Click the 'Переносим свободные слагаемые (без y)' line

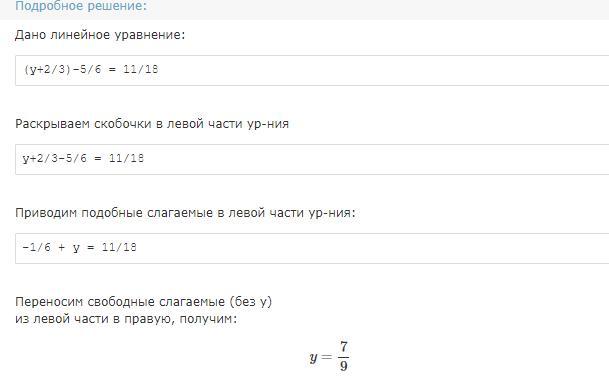pyautogui.click(x=144, y=302)
